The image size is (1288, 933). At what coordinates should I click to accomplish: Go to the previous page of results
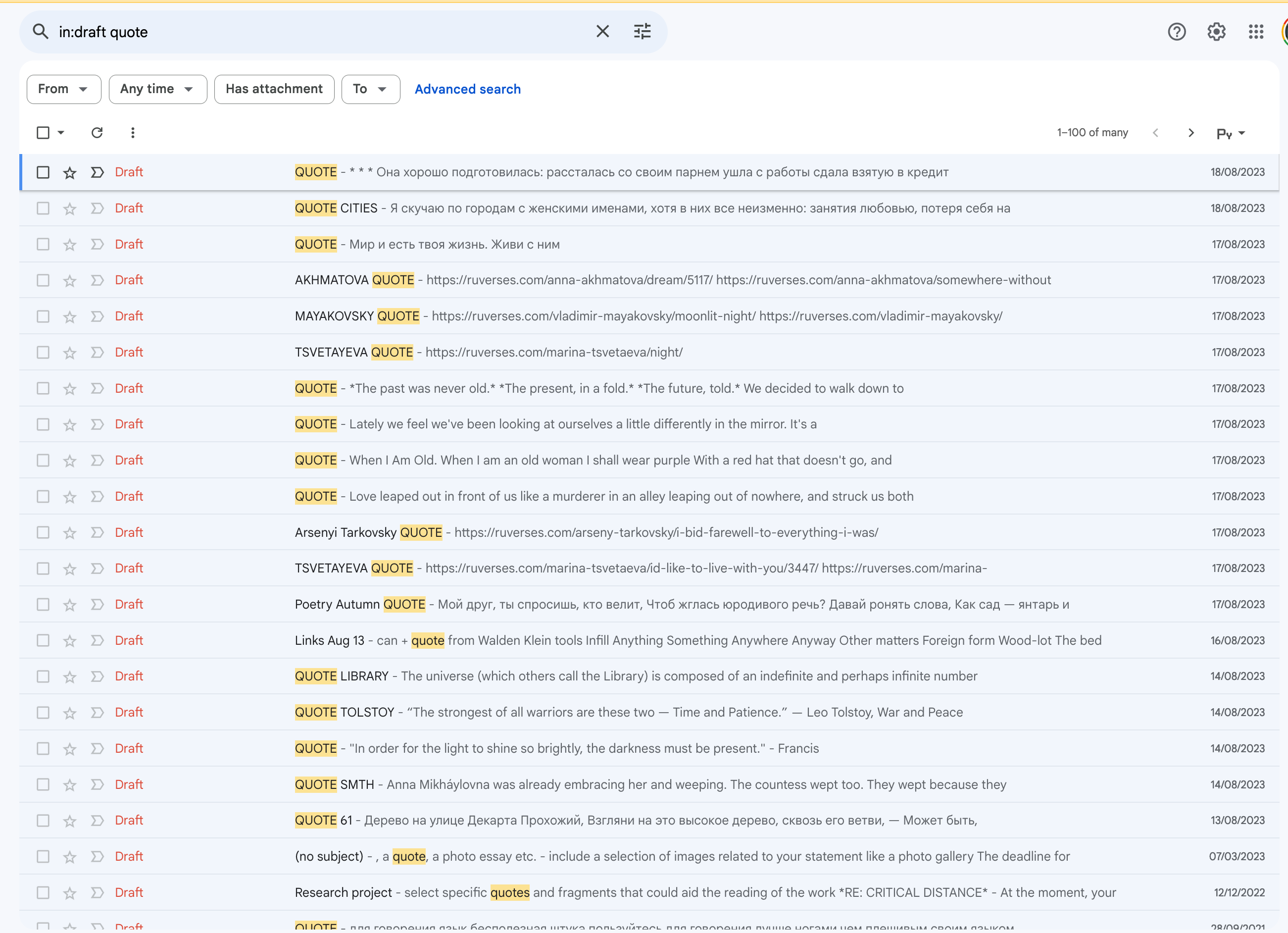[x=1155, y=132]
